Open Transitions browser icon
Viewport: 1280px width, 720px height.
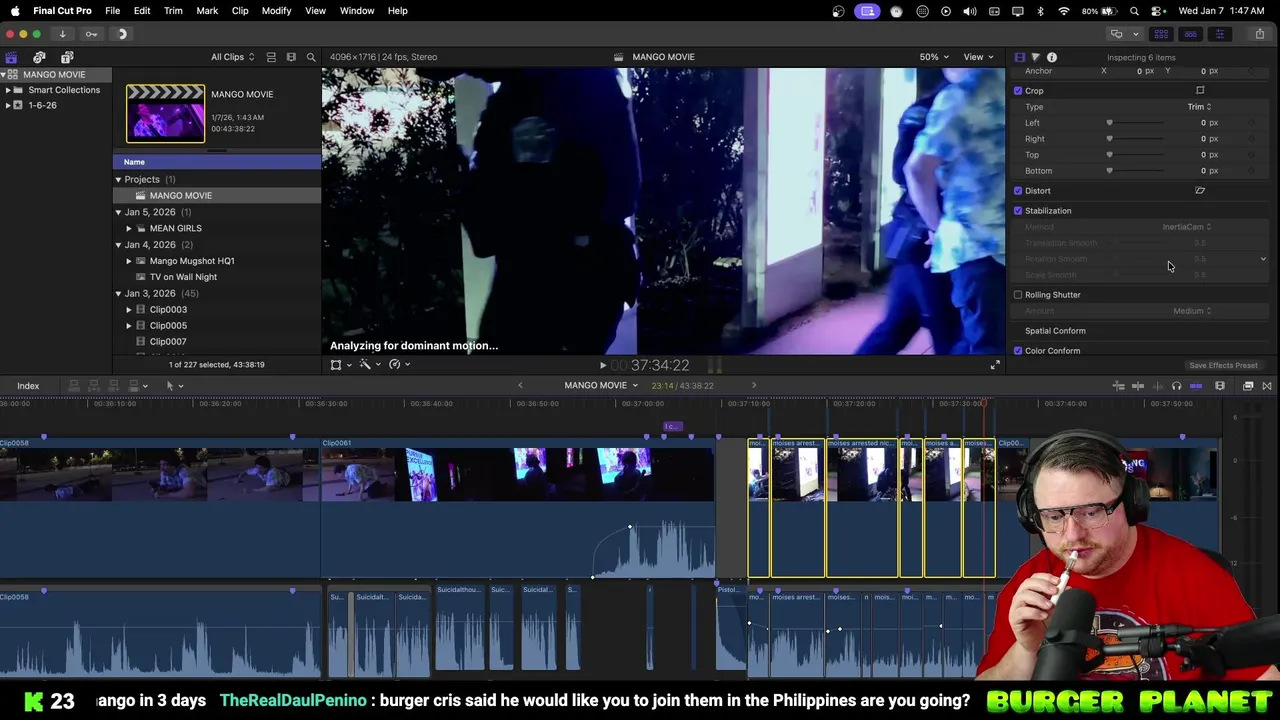pyautogui.click(x=1267, y=386)
